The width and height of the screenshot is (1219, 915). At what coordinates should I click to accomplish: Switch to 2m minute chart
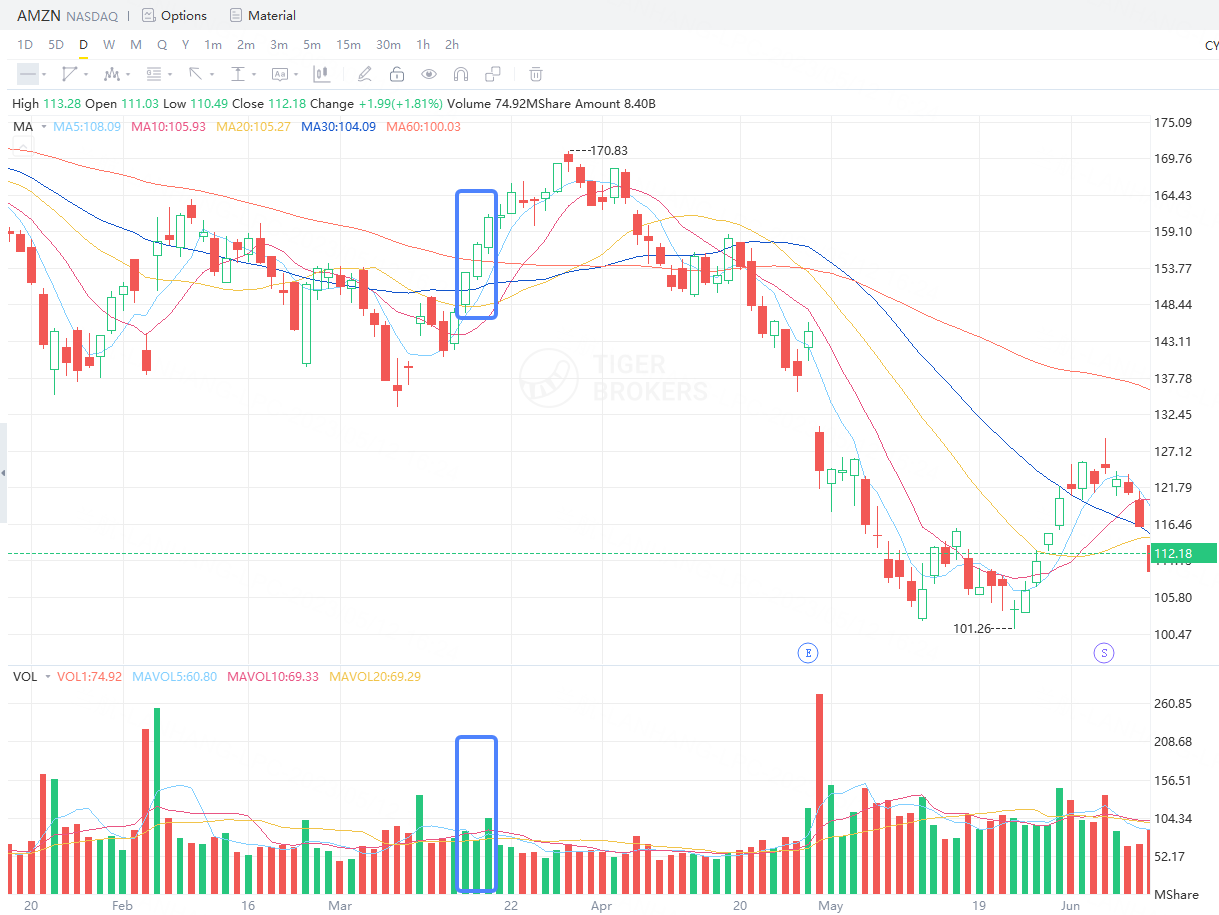pyautogui.click(x=246, y=45)
